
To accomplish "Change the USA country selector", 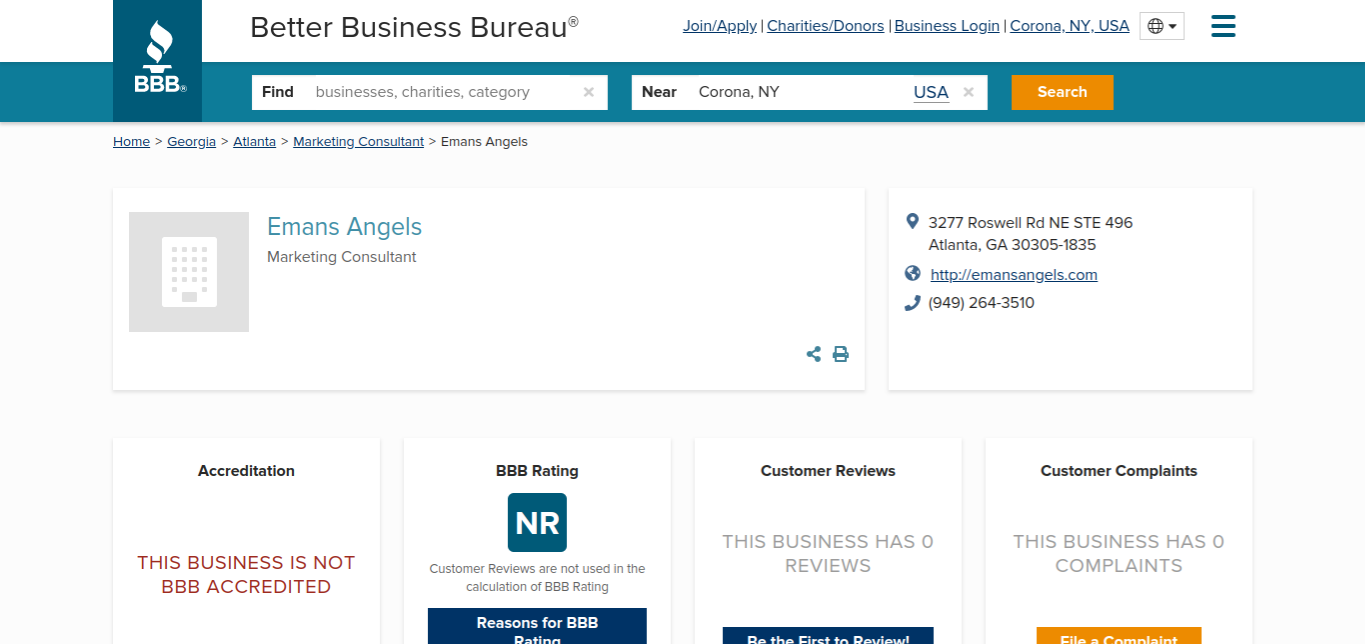I will 931,92.
